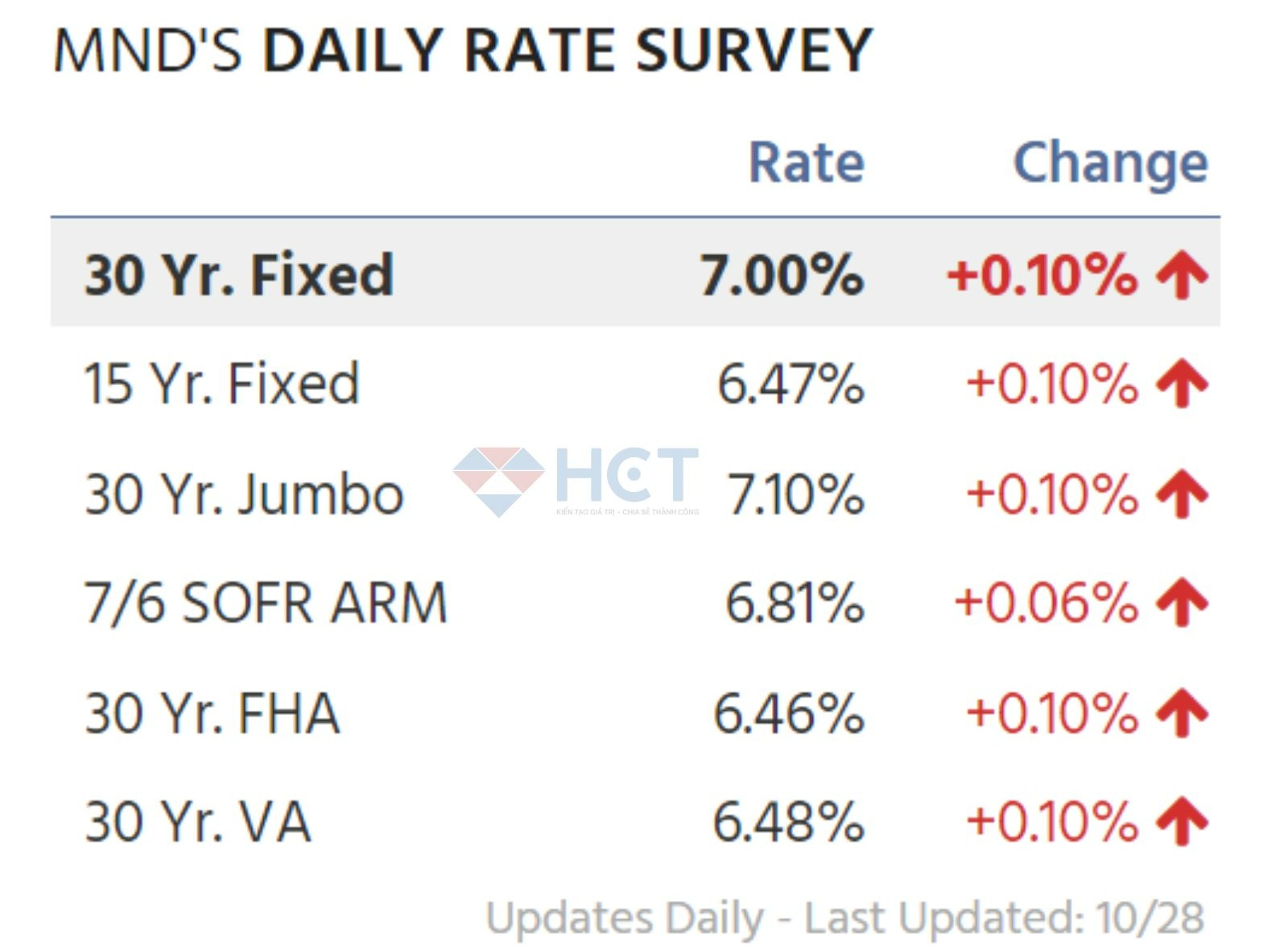Screen dimensions: 1288x946
Task: Click the HCT diamond logo watermark
Action: point(499,481)
